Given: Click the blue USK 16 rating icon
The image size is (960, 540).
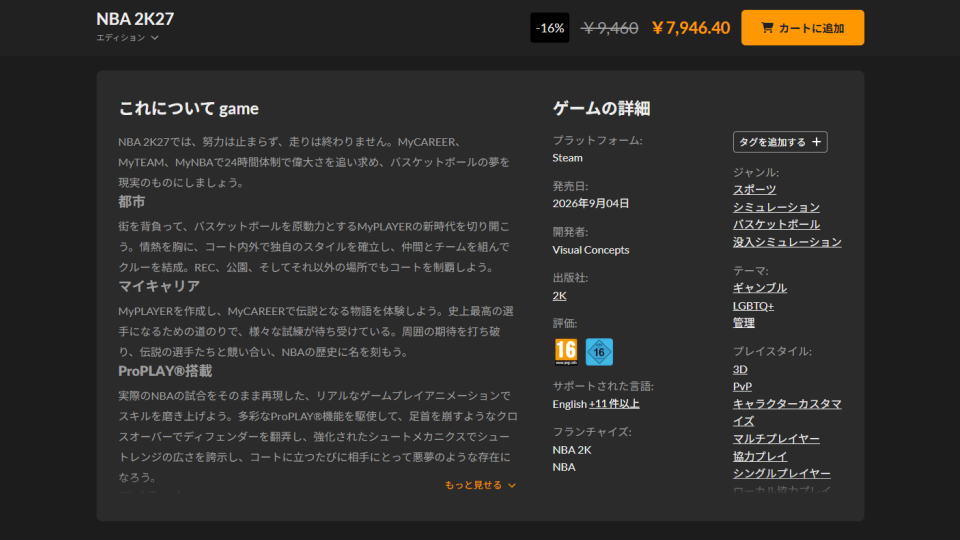Looking at the screenshot, I should pos(599,352).
